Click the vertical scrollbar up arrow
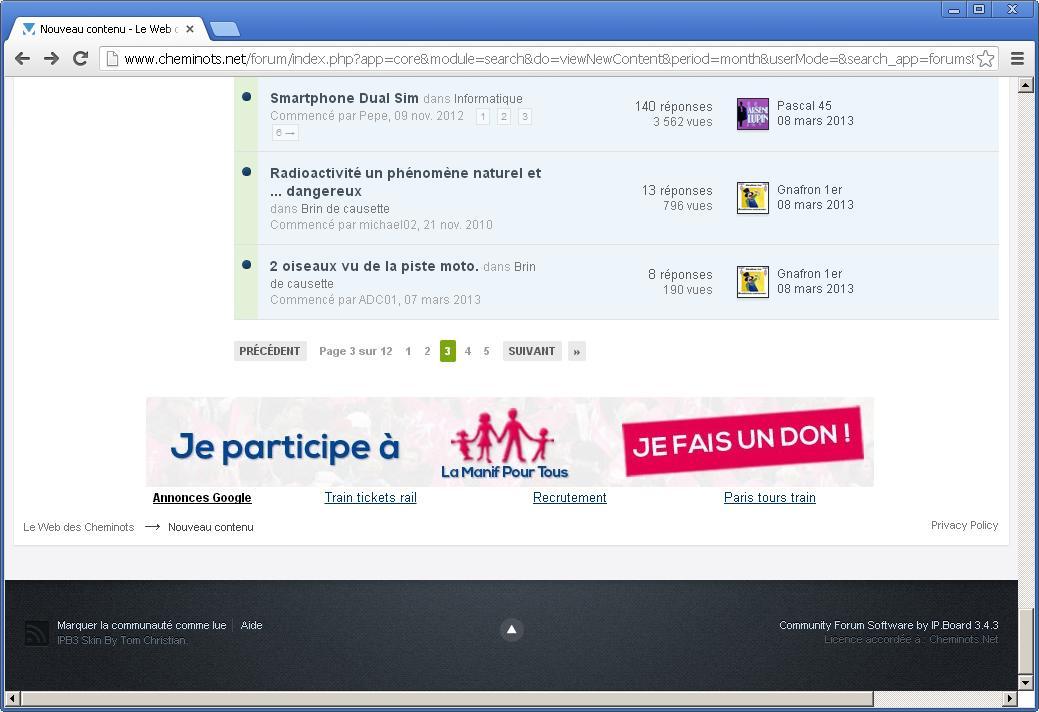1039x712 pixels. coord(1025,85)
